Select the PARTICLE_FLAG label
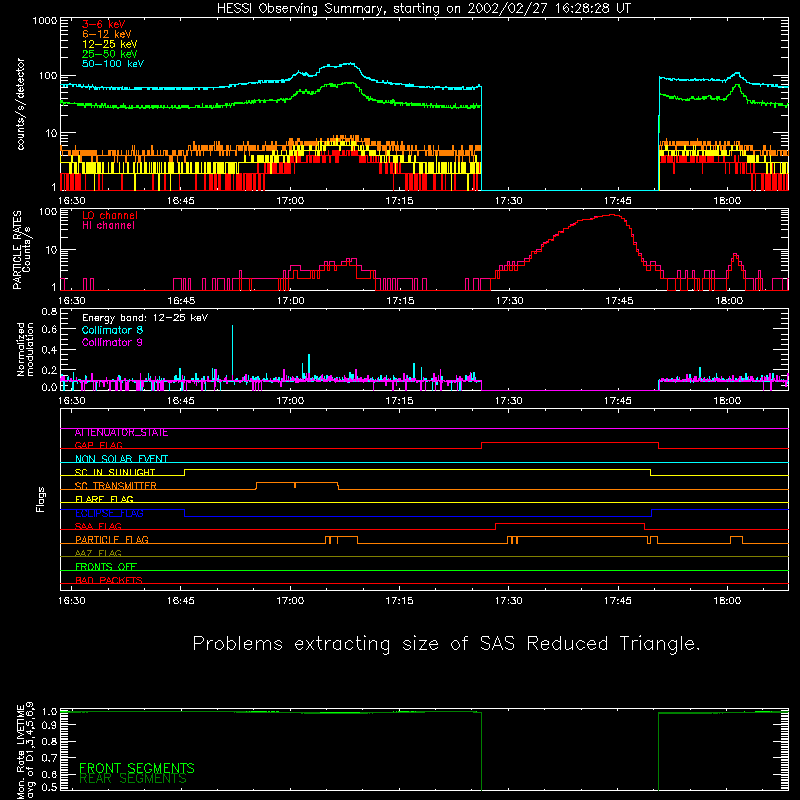800x800 pixels. 112,540
